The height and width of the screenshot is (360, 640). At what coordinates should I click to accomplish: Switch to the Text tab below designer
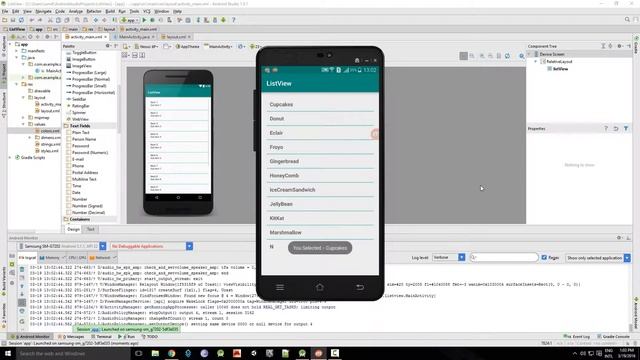pyautogui.click(x=91, y=229)
